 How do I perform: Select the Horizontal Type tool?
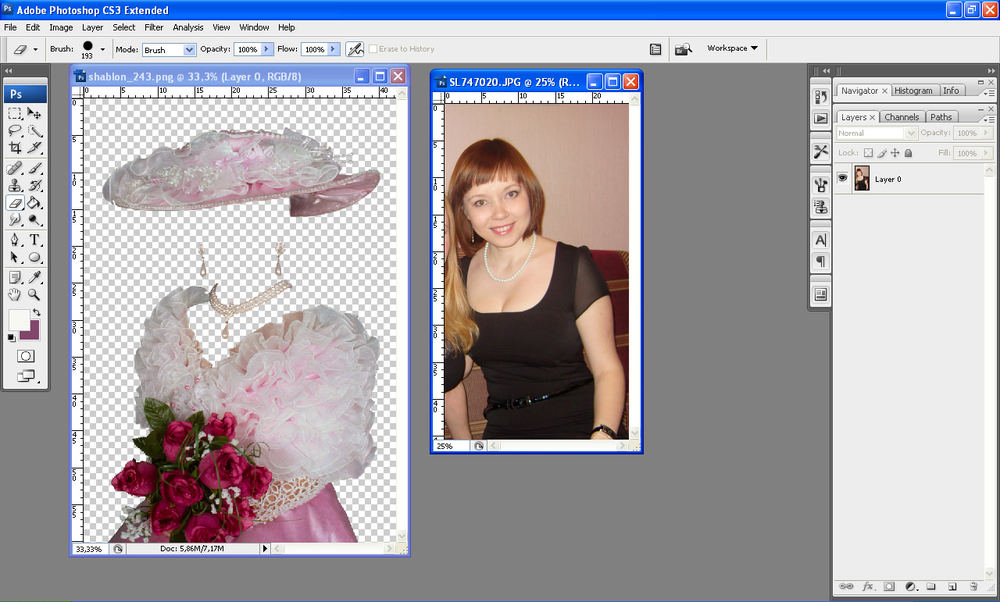click(34, 240)
